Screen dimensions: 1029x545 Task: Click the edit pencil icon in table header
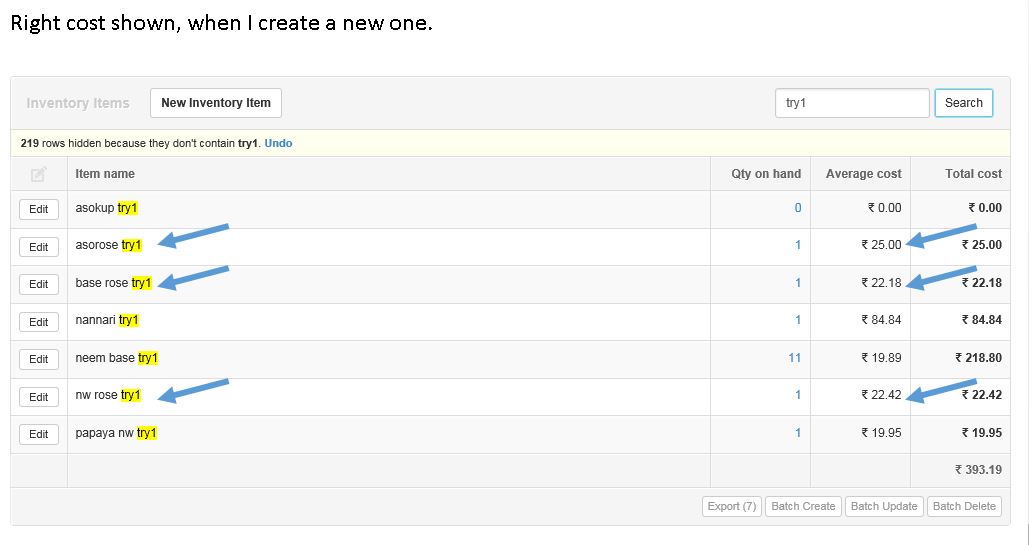coord(38,174)
